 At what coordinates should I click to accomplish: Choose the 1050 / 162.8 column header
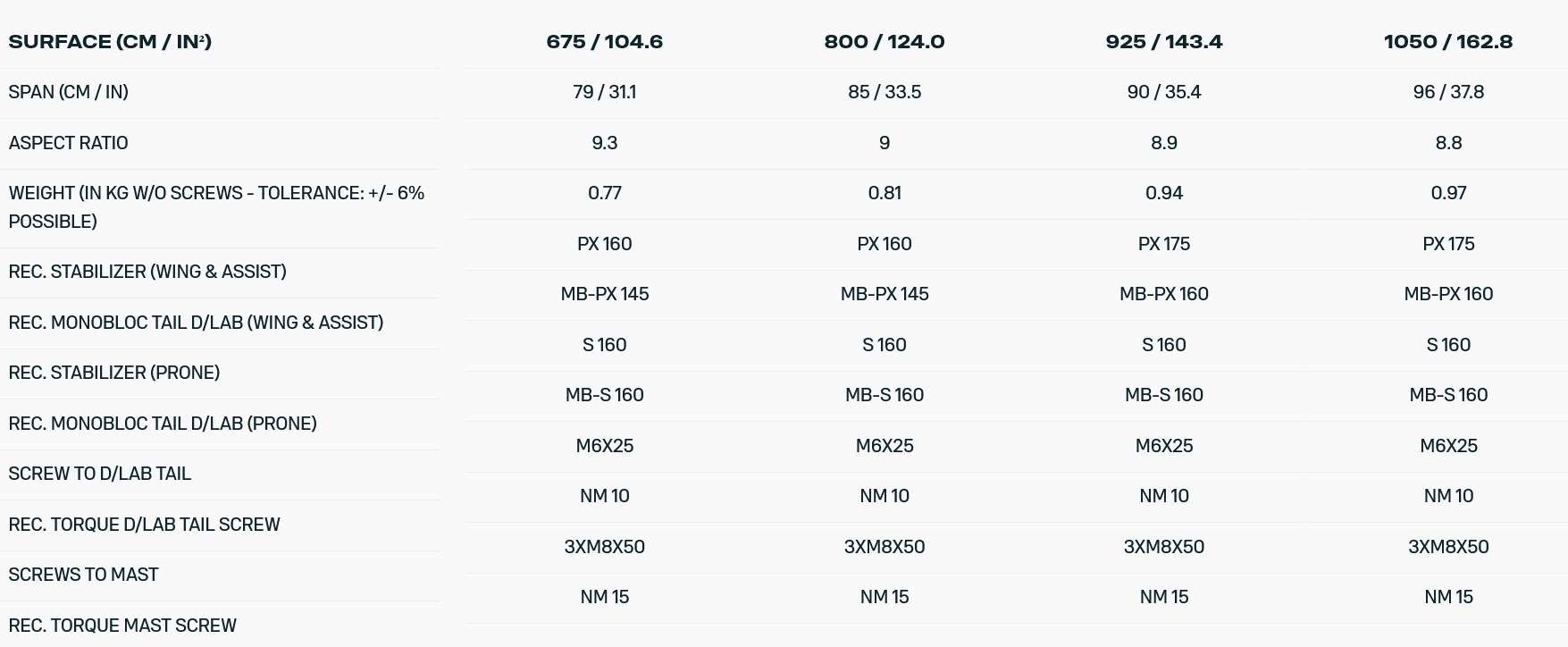[1447, 42]
